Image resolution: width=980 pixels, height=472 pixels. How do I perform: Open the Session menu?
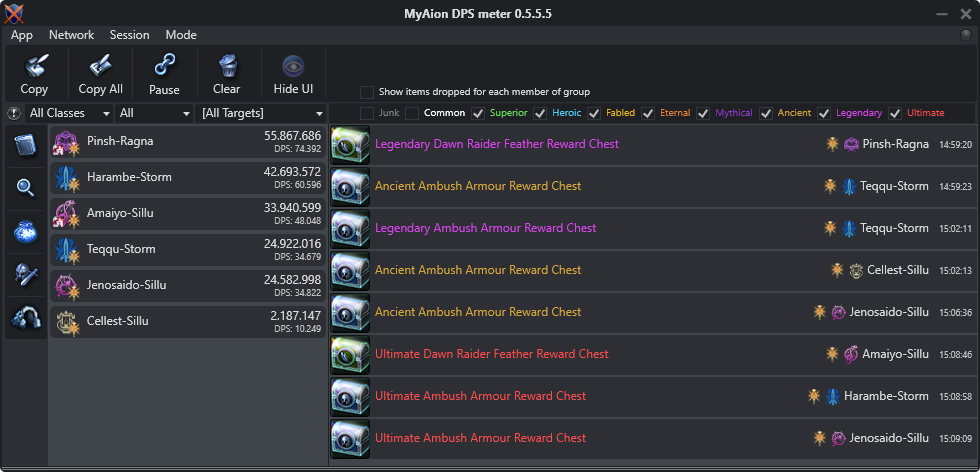point(129,35)
